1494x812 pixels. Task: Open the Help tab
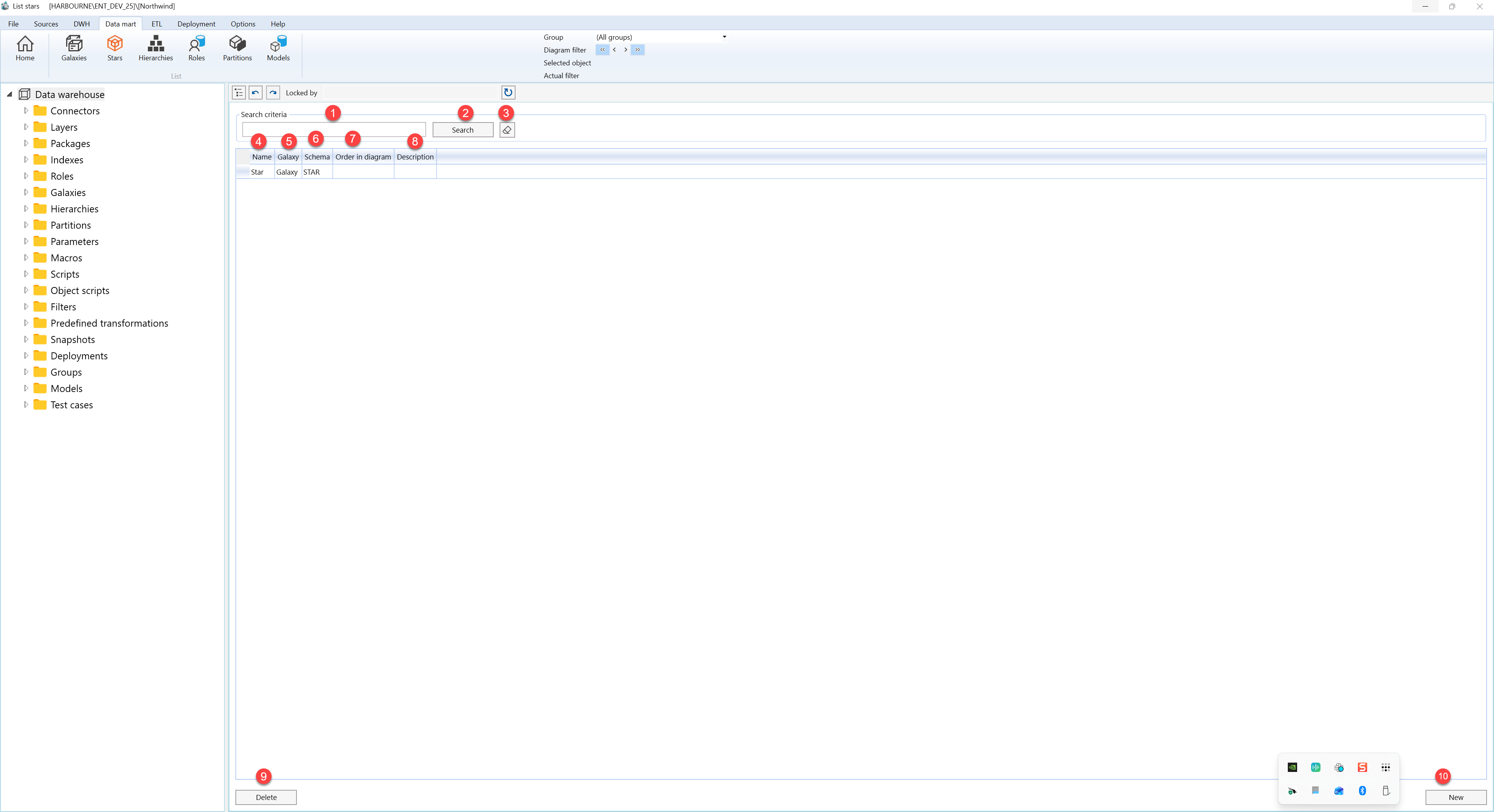click(x=278, y=24)
